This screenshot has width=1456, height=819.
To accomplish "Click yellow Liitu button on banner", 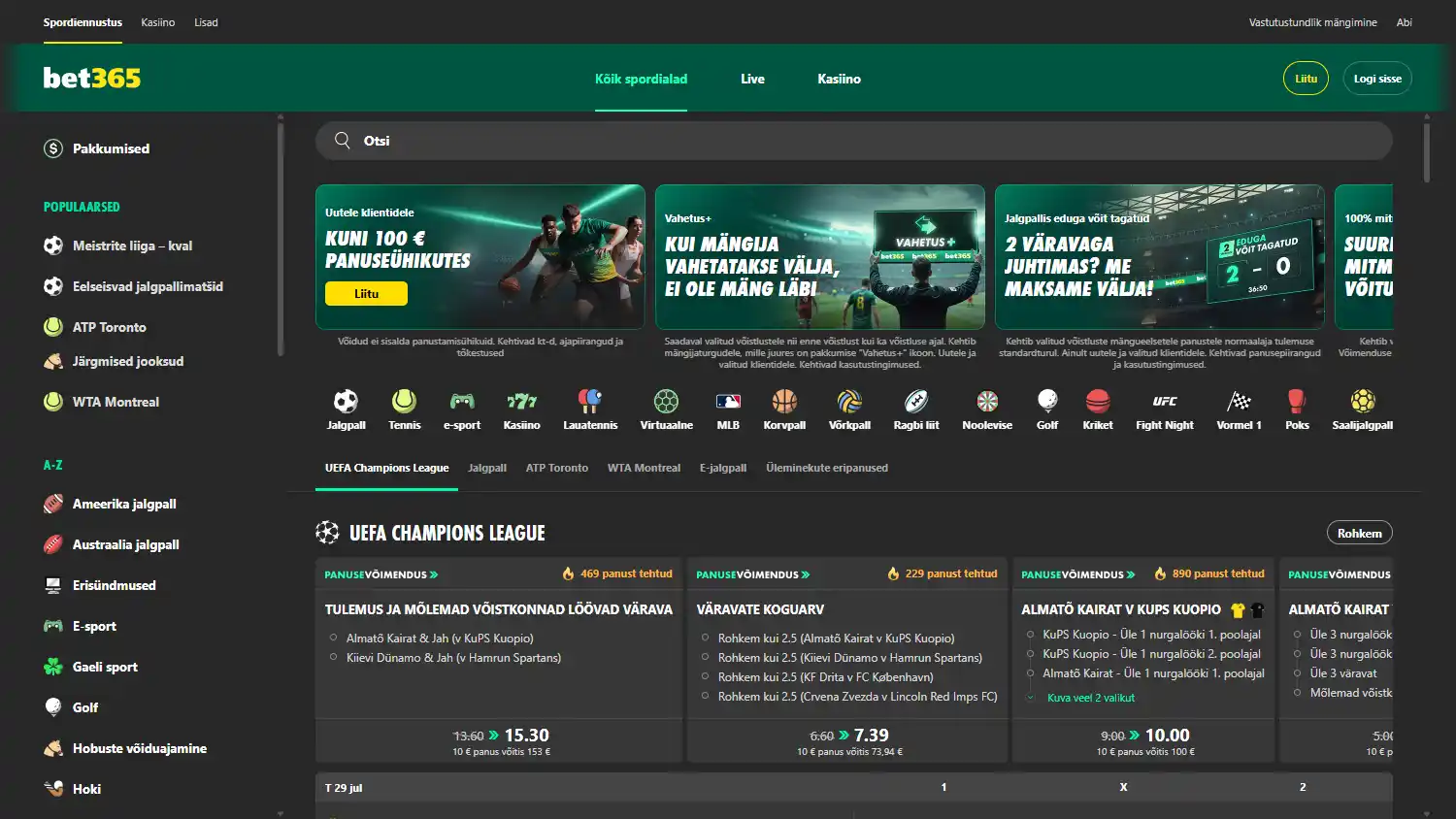I will tap(366, 293).
